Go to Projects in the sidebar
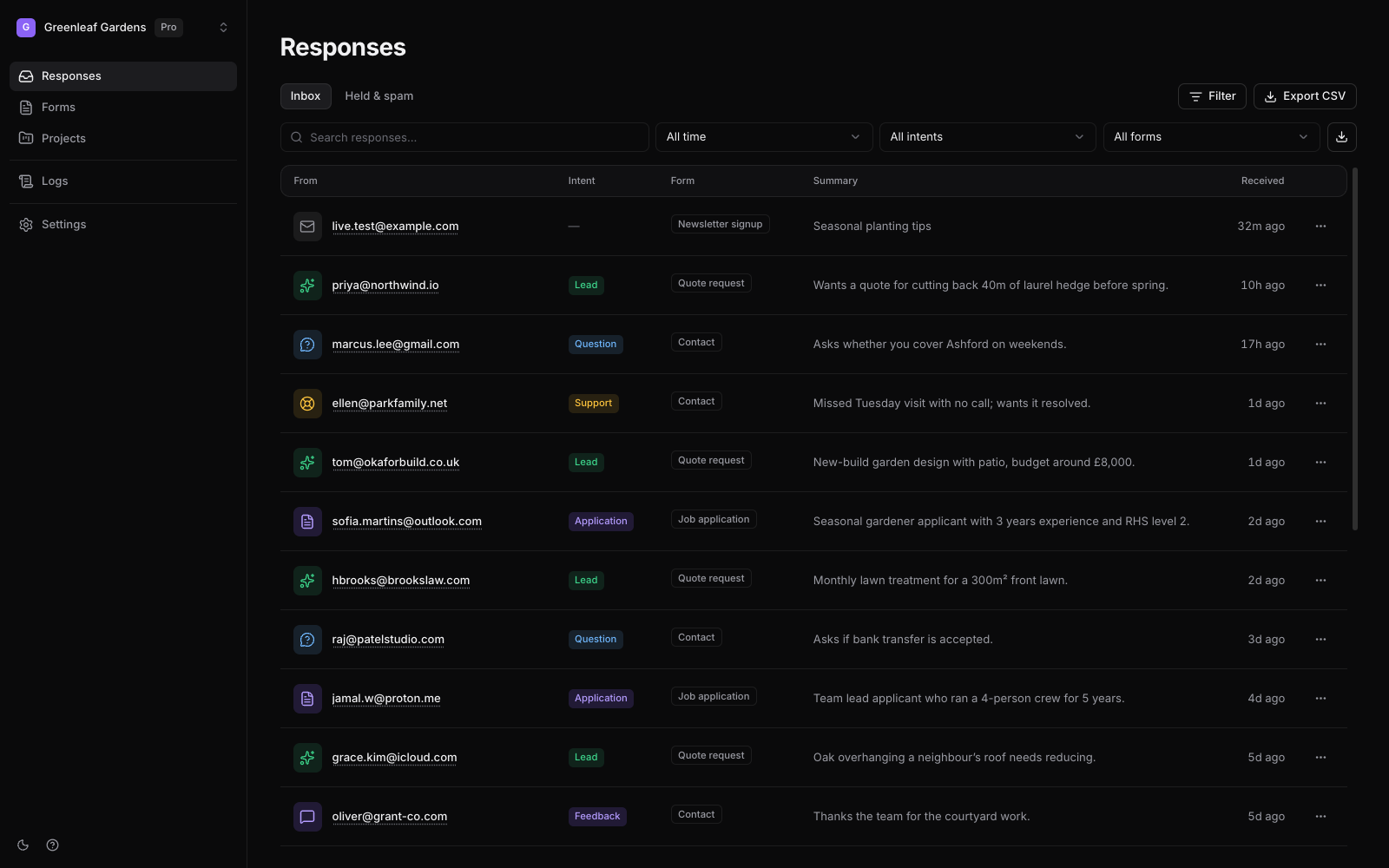1389x868 pixels. (123, 139)
